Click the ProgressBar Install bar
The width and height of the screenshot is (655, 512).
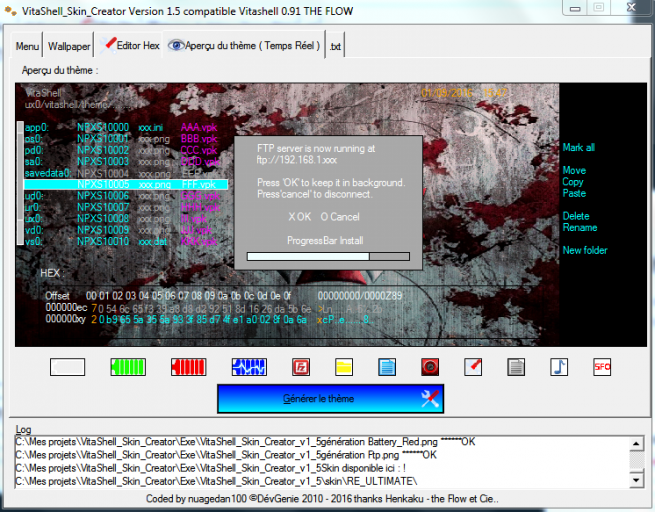pyautogui.click(x=328, y=256)
